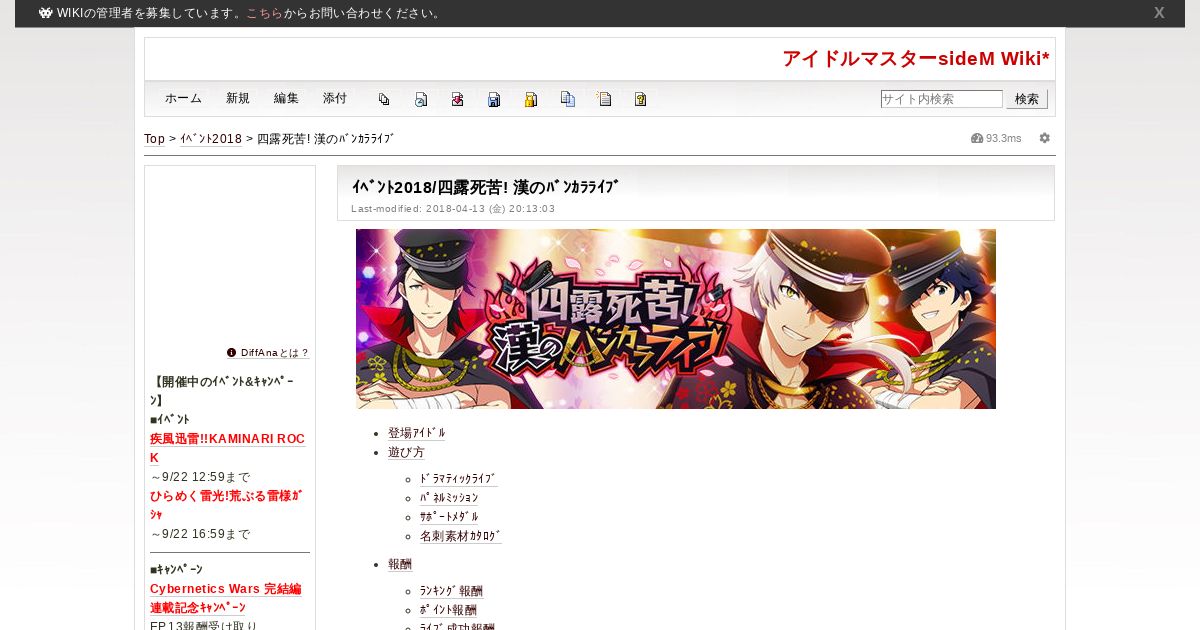Click the blue two-pages diff icon
This screenshot has width=1200, height=630.
[x=568, y=99]
